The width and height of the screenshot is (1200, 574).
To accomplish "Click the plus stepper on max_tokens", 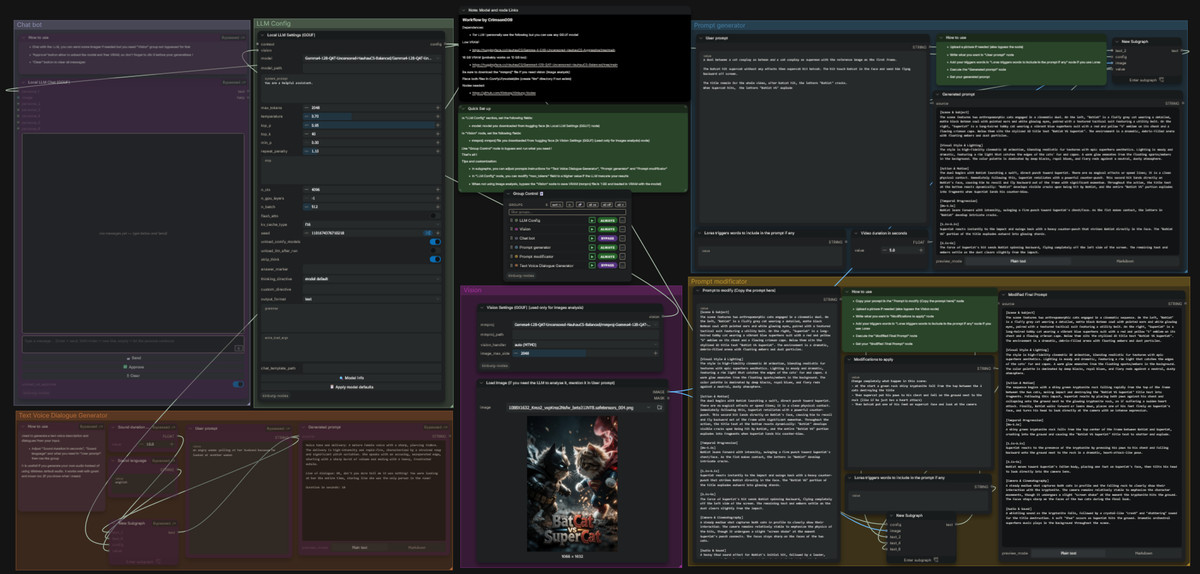I will click(438, 107).
